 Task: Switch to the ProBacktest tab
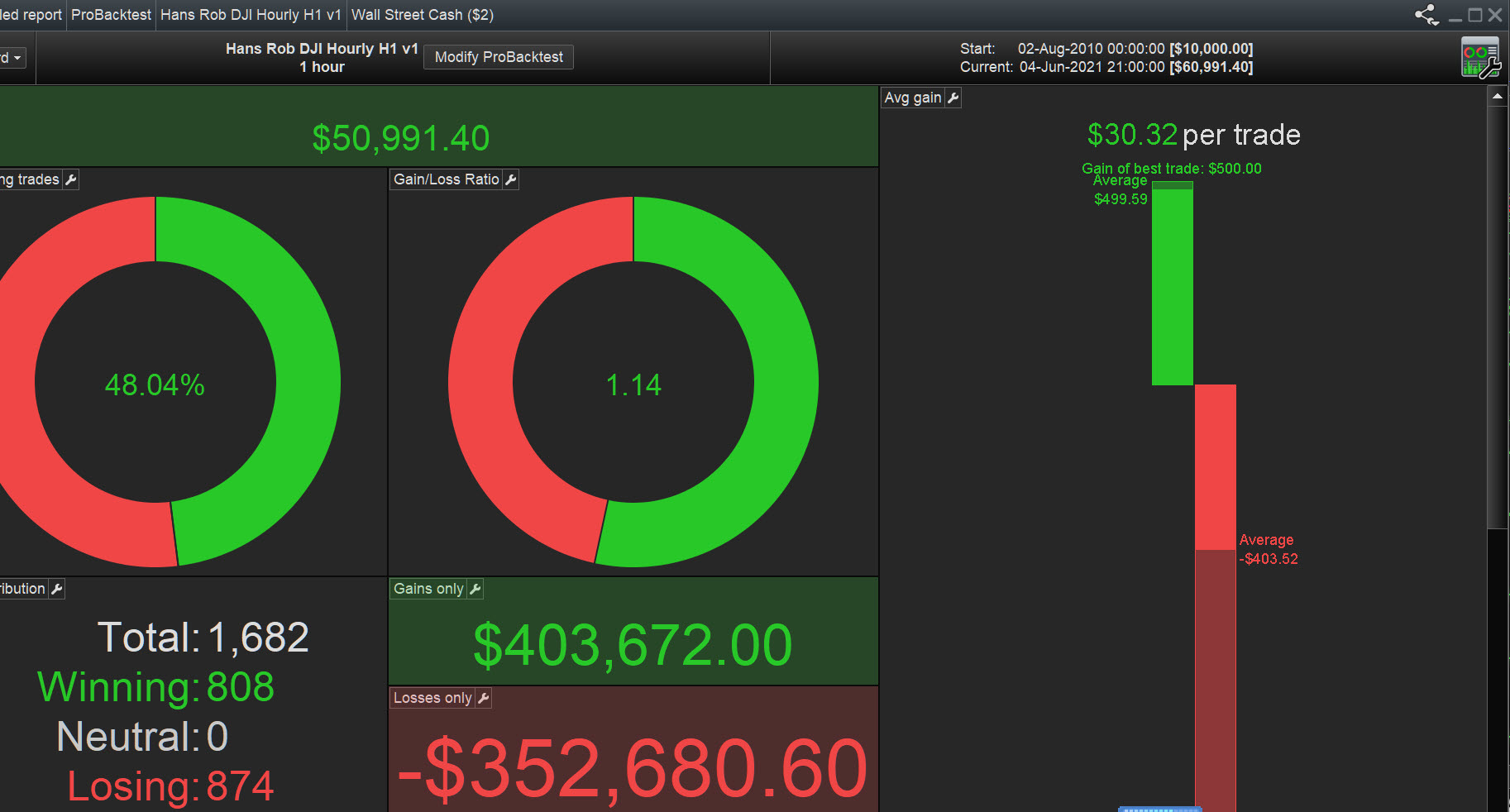pos(111,15)
